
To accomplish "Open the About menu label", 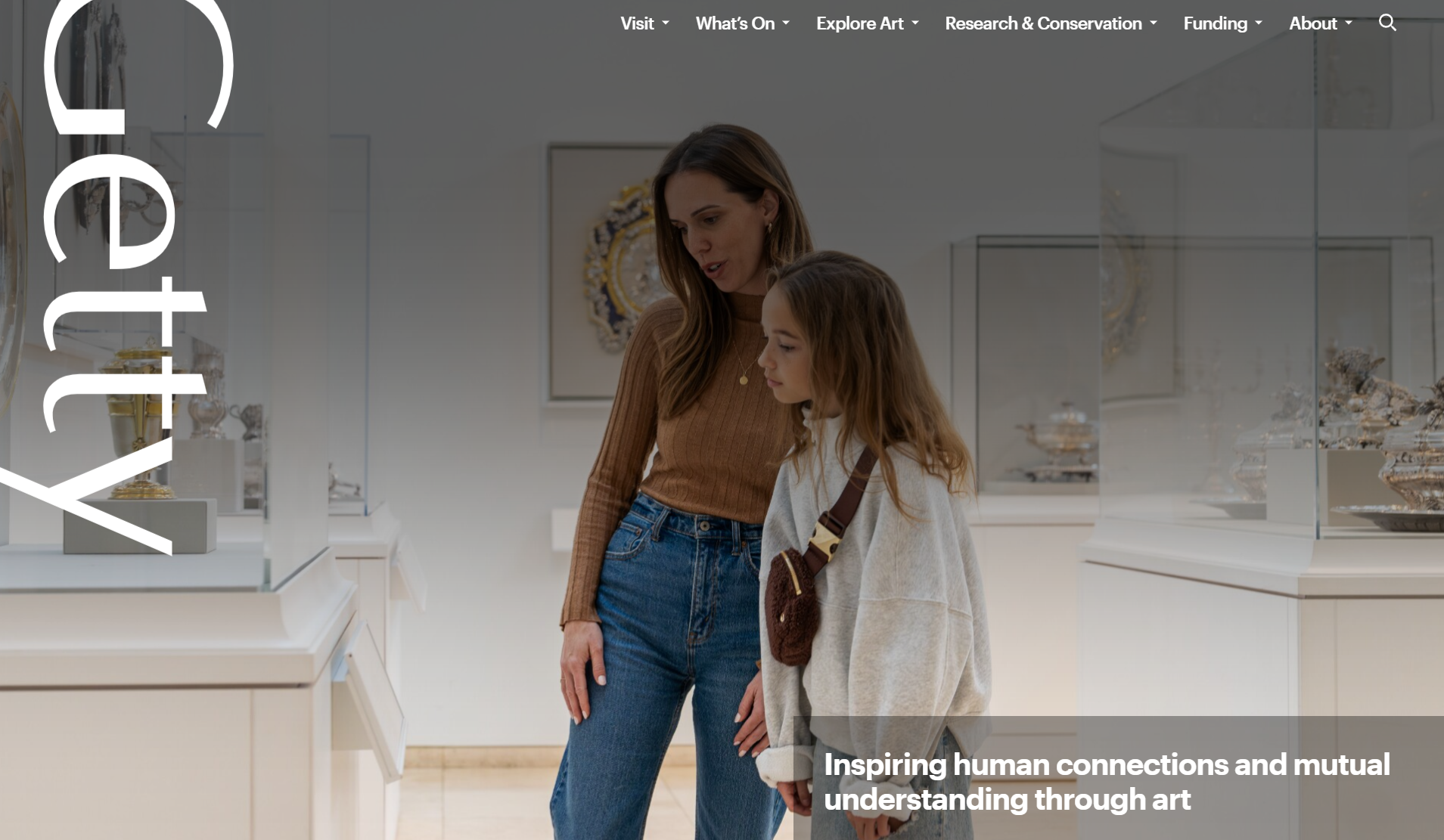I will (1313, 23).
